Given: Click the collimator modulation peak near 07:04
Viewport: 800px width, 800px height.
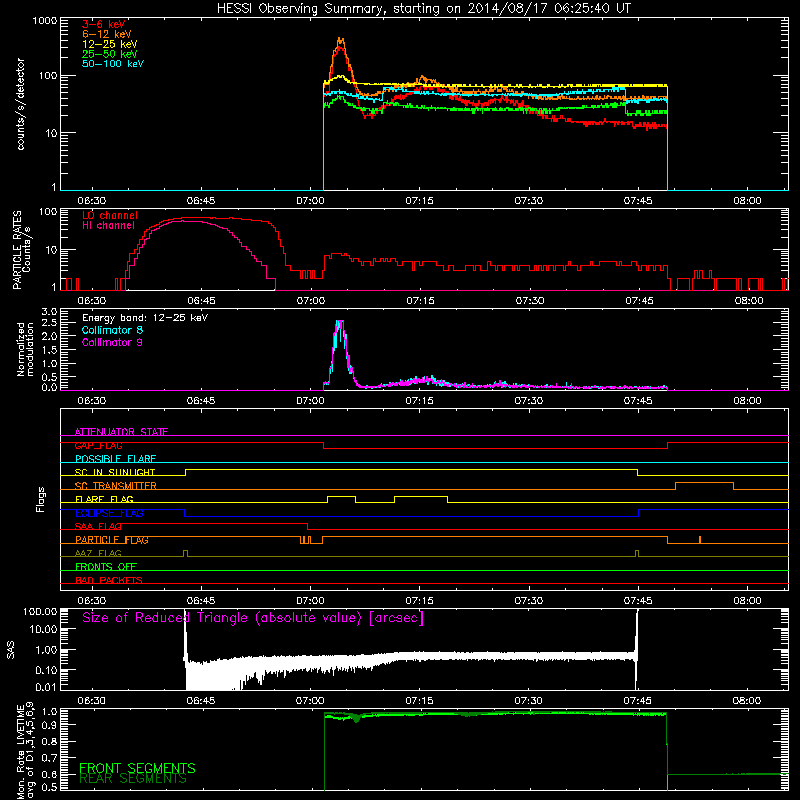Looking at the screenshot, I should click(339, 324).
